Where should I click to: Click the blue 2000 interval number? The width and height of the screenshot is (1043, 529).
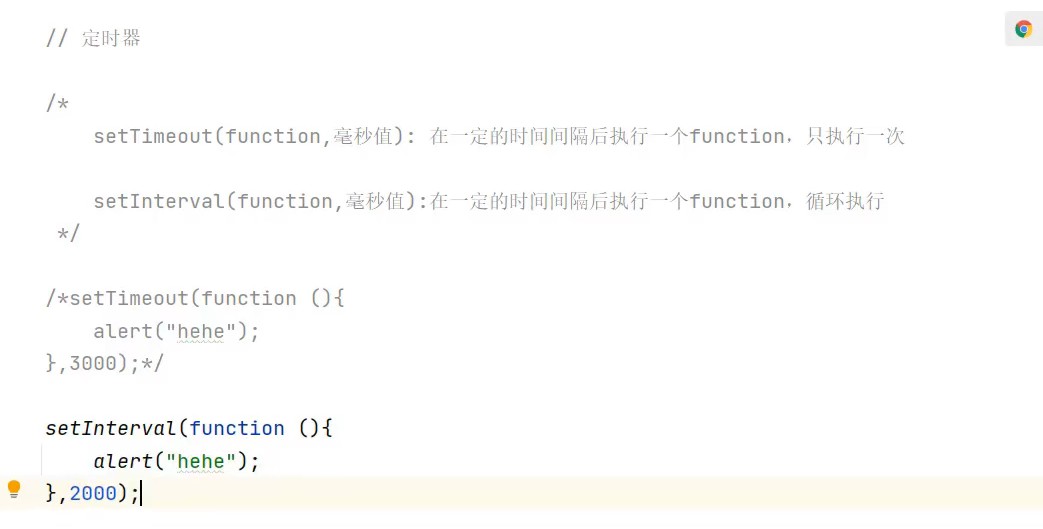[93, 493]
